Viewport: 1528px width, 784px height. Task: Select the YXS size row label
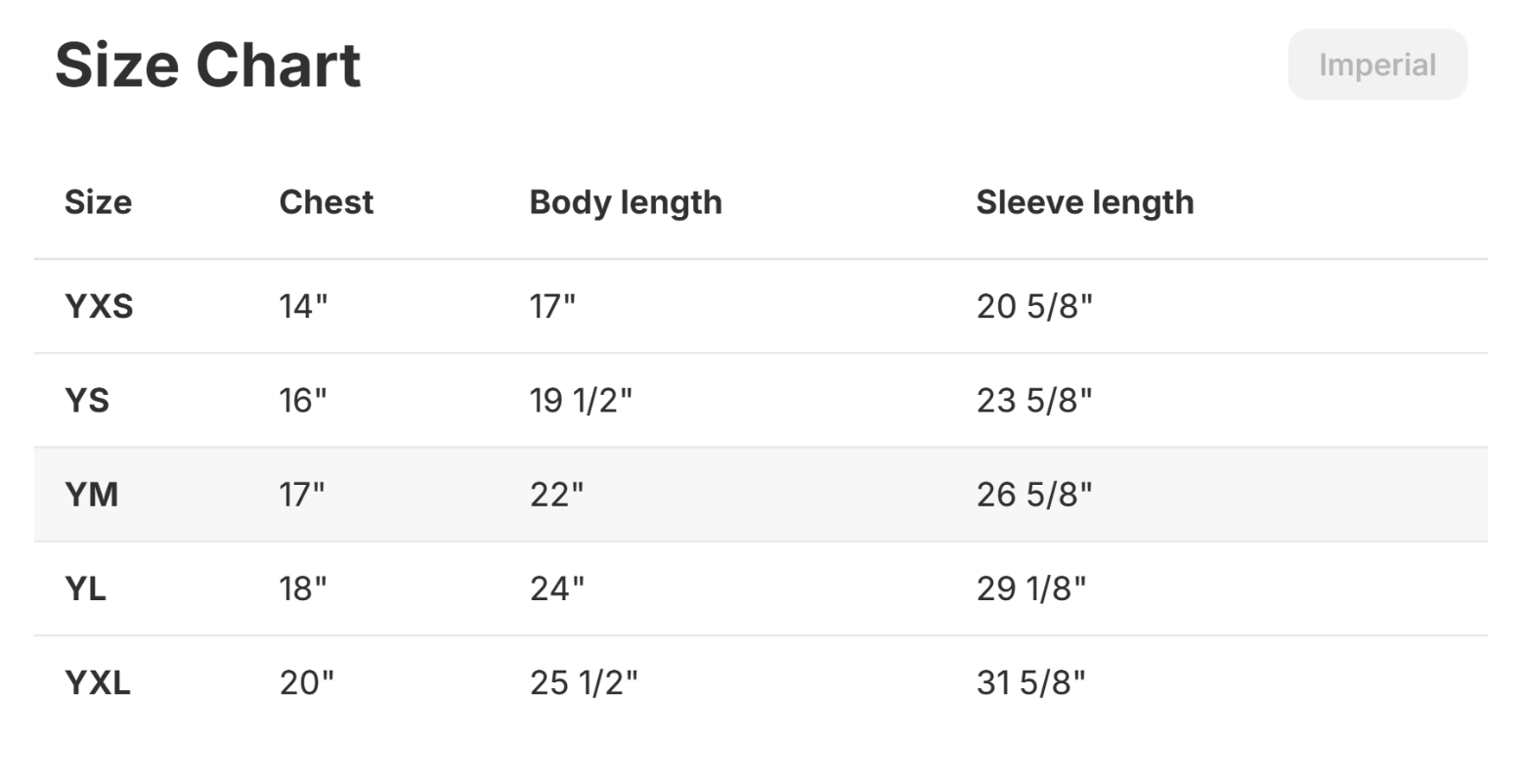click(99, 307)
